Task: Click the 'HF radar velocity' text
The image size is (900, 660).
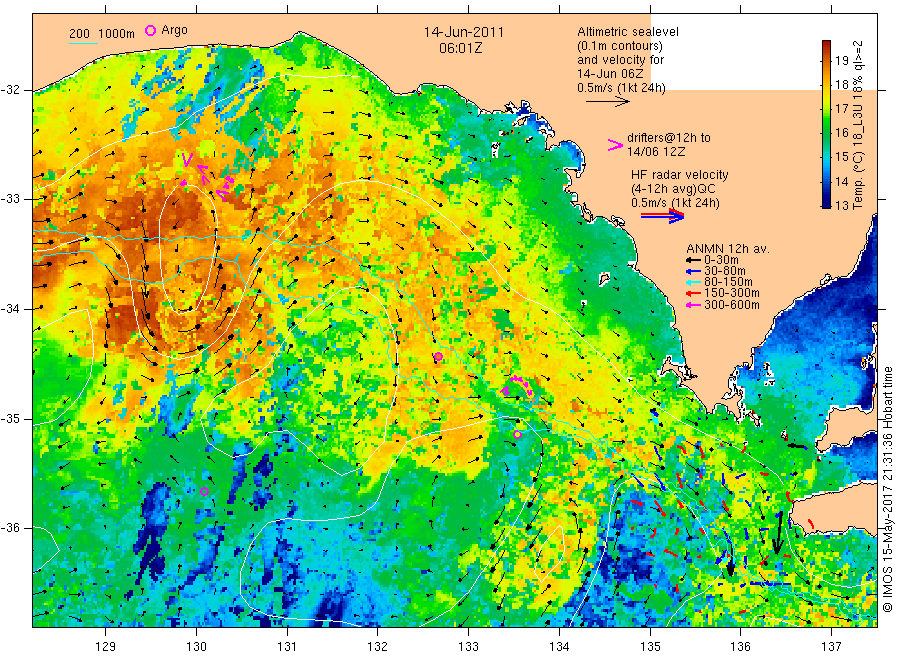Action: (x=680, y=174)
